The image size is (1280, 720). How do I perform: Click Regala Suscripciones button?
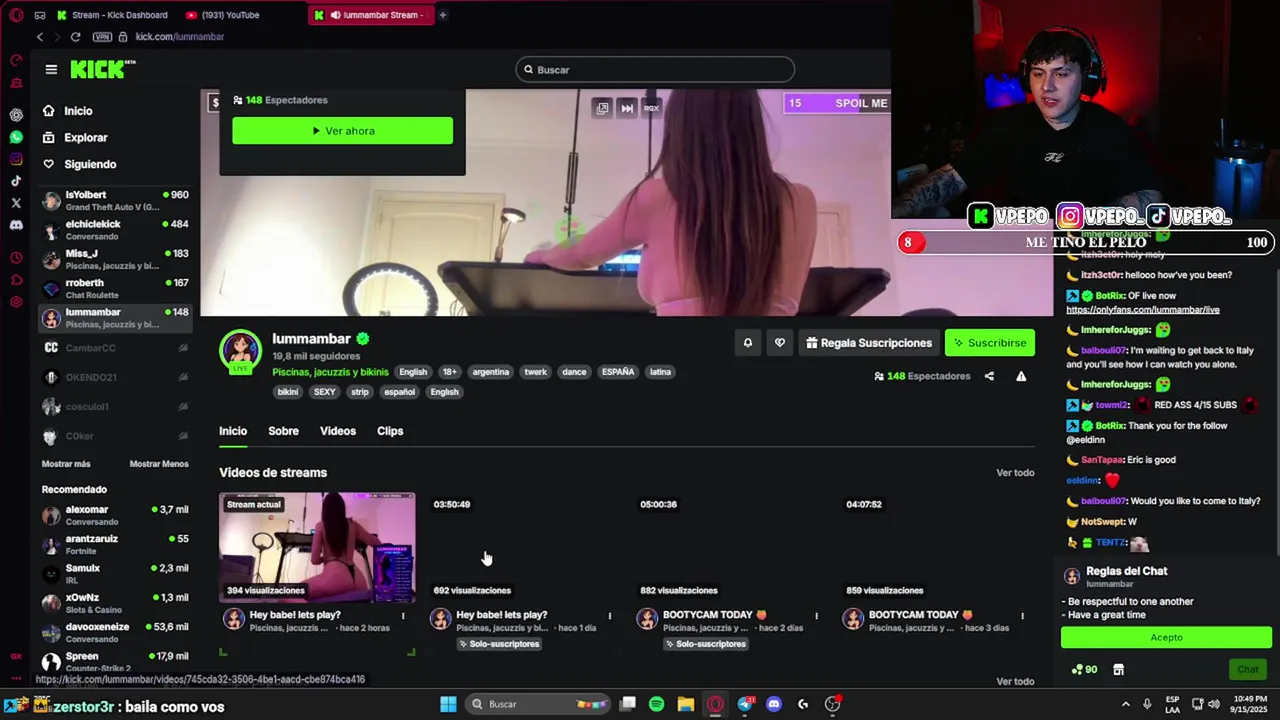coord(867,343)
